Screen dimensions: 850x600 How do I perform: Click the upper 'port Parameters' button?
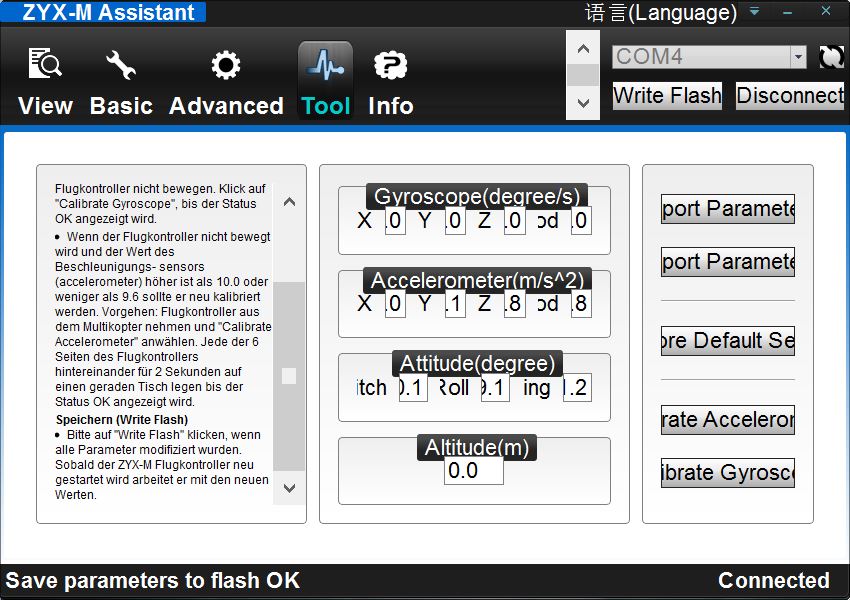point(728,209)
